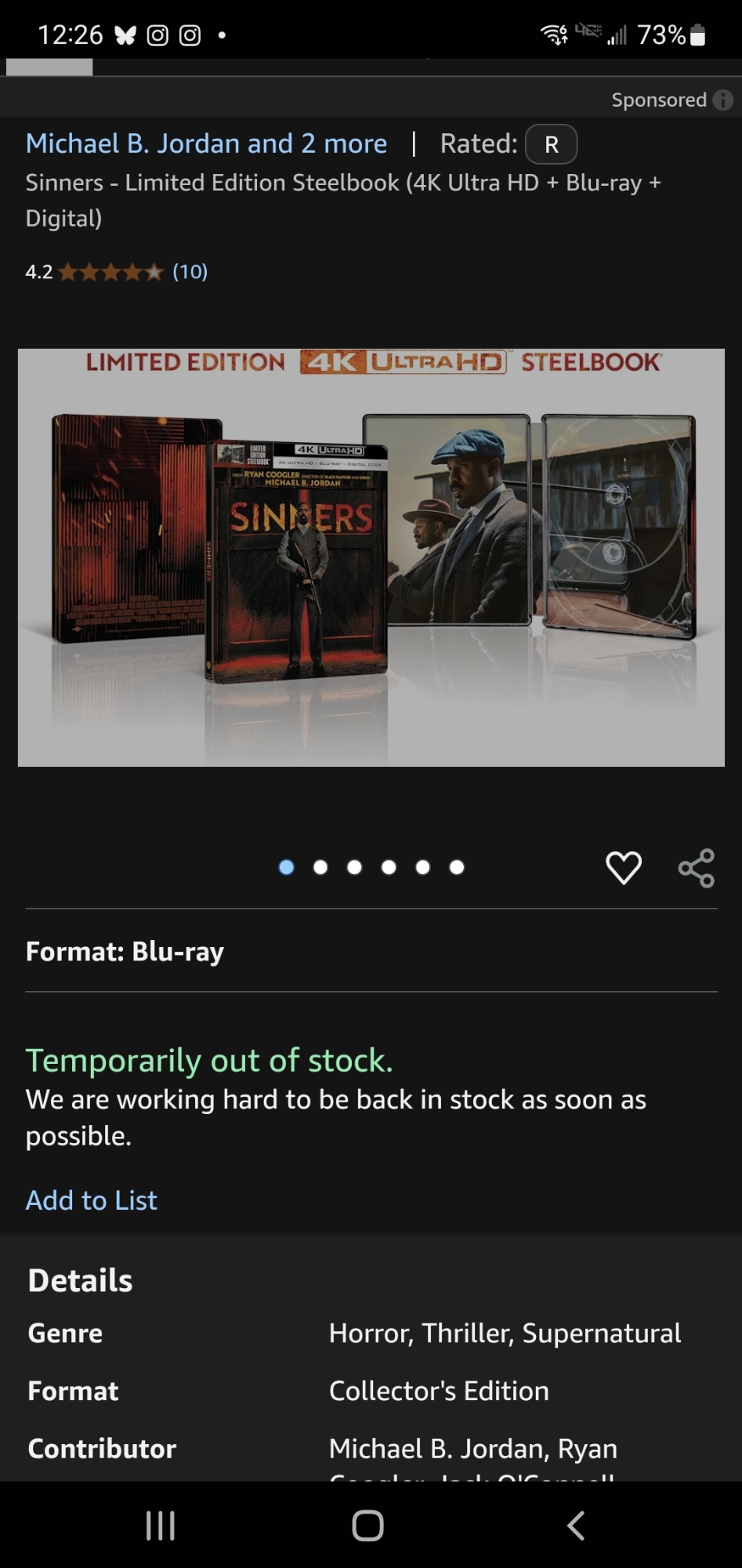The image size is (742, 1568).
Task: Select the fourth image carousel dot
Action: pos(389,867)
